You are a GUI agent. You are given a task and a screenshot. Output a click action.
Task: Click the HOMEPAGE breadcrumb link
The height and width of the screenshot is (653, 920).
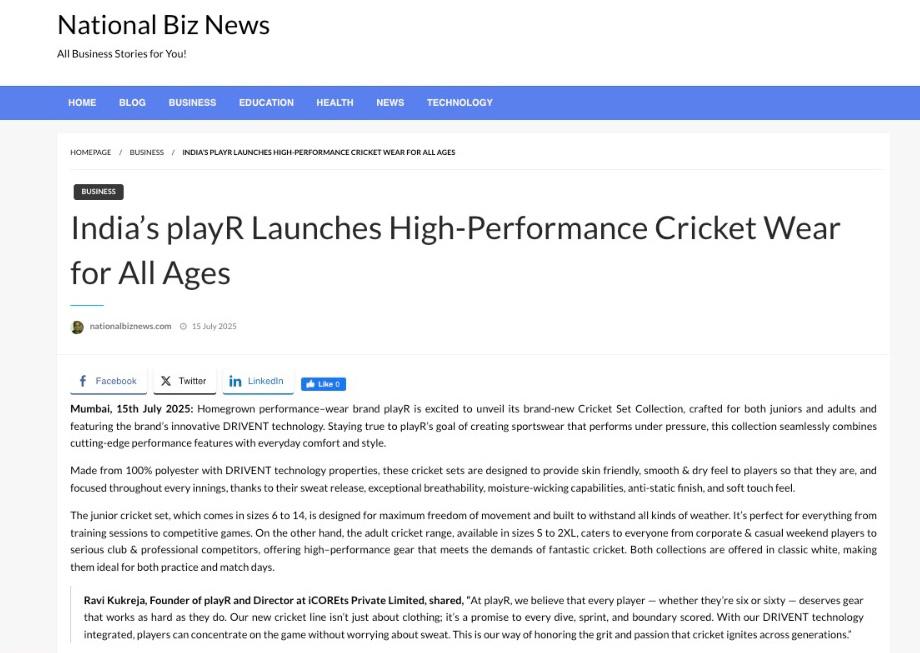(90, 152)
